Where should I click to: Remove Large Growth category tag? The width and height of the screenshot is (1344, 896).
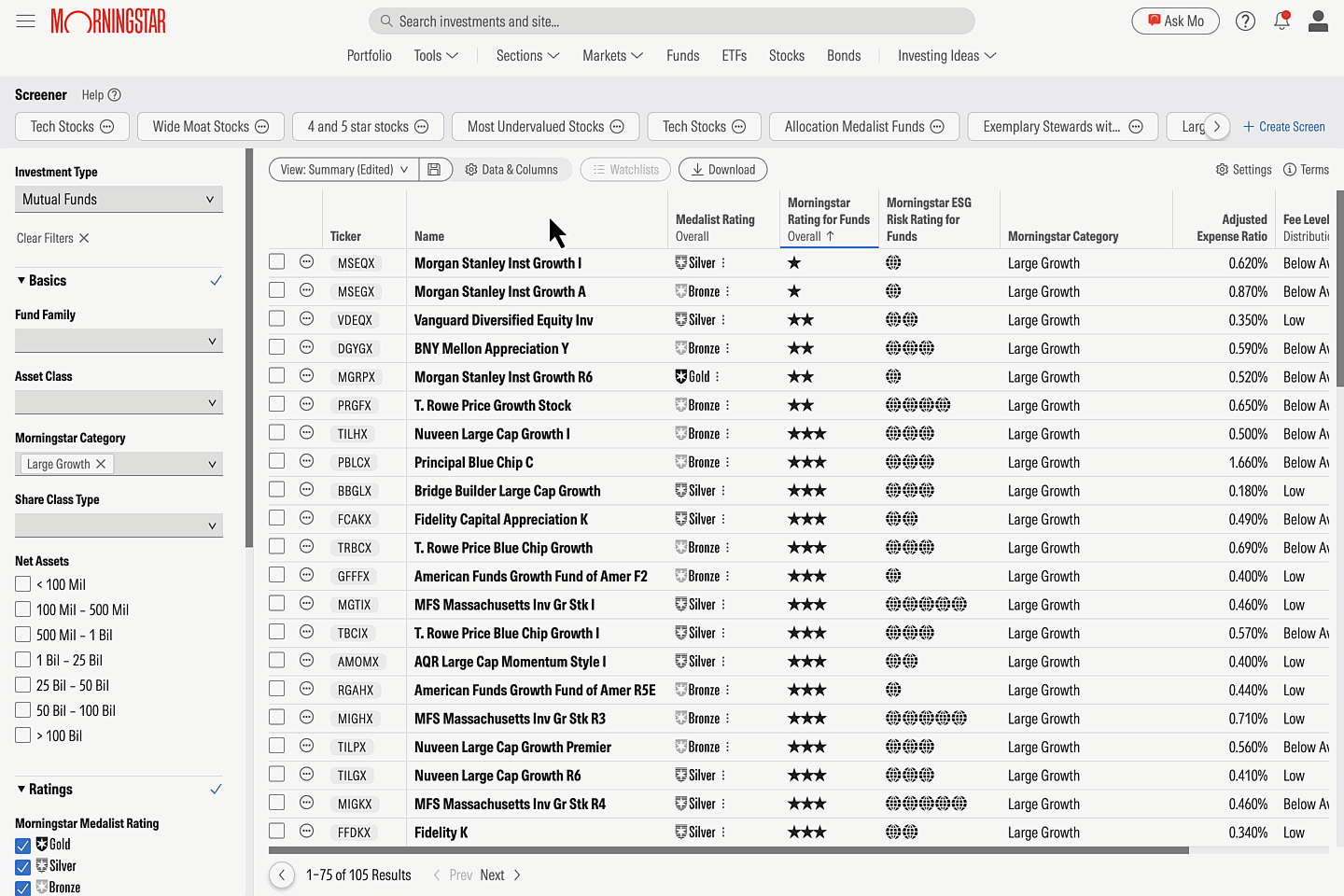click(101, 464)
